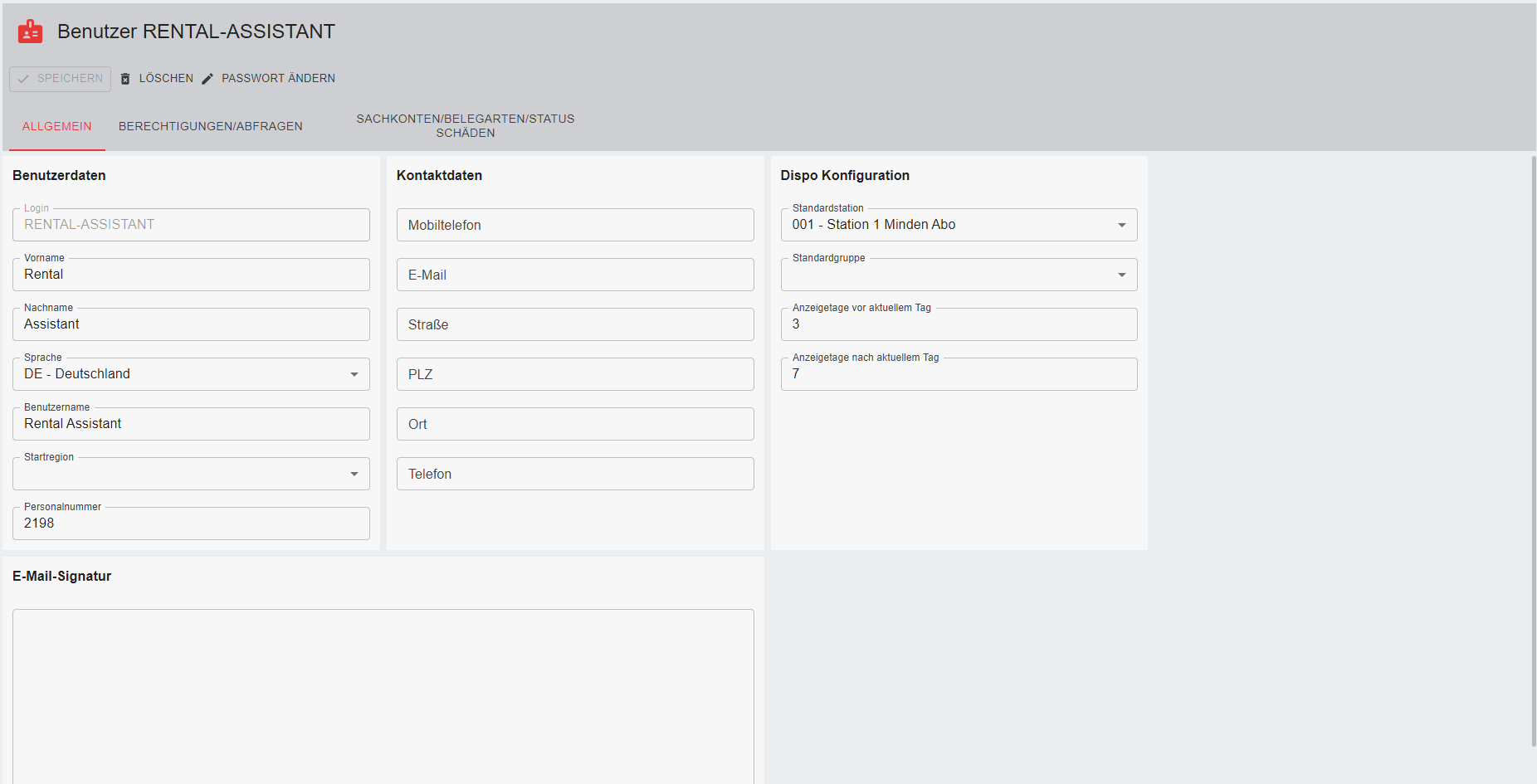Click the Mobiltelefon input field
Image resolution: width=1537 pixels, height=784 pixels.
pyautogui.click(x=574, y=225)
